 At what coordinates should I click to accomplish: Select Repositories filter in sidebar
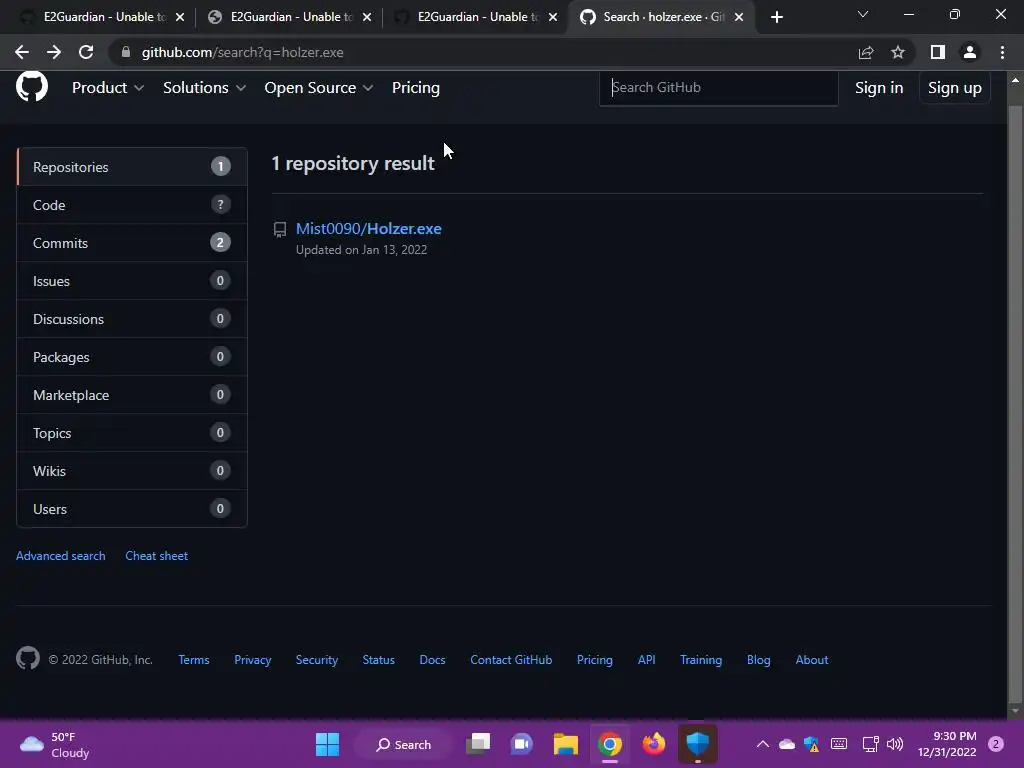[x=132, y=167]
